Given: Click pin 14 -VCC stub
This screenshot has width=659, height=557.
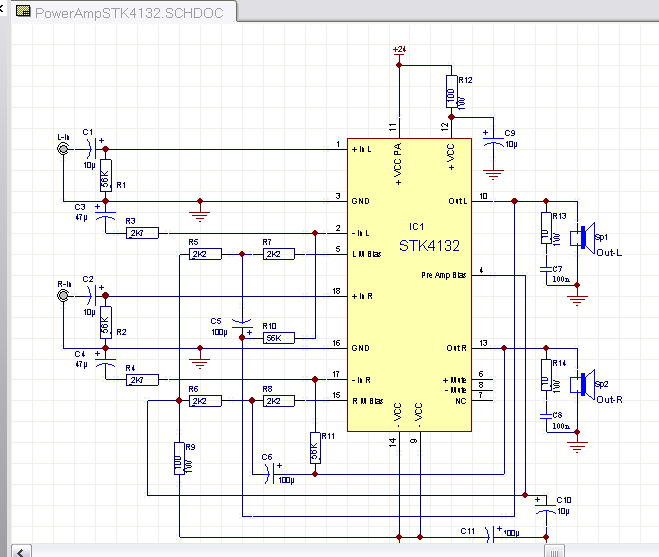Looking at the screenshot, I should [x=399, y=442].
